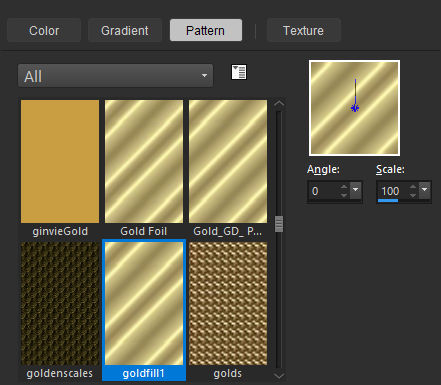The height and width of the screenshot is (385, 441).
Task: Select the goldfill1 pattern thumbnail
Action: click(144, 303)
